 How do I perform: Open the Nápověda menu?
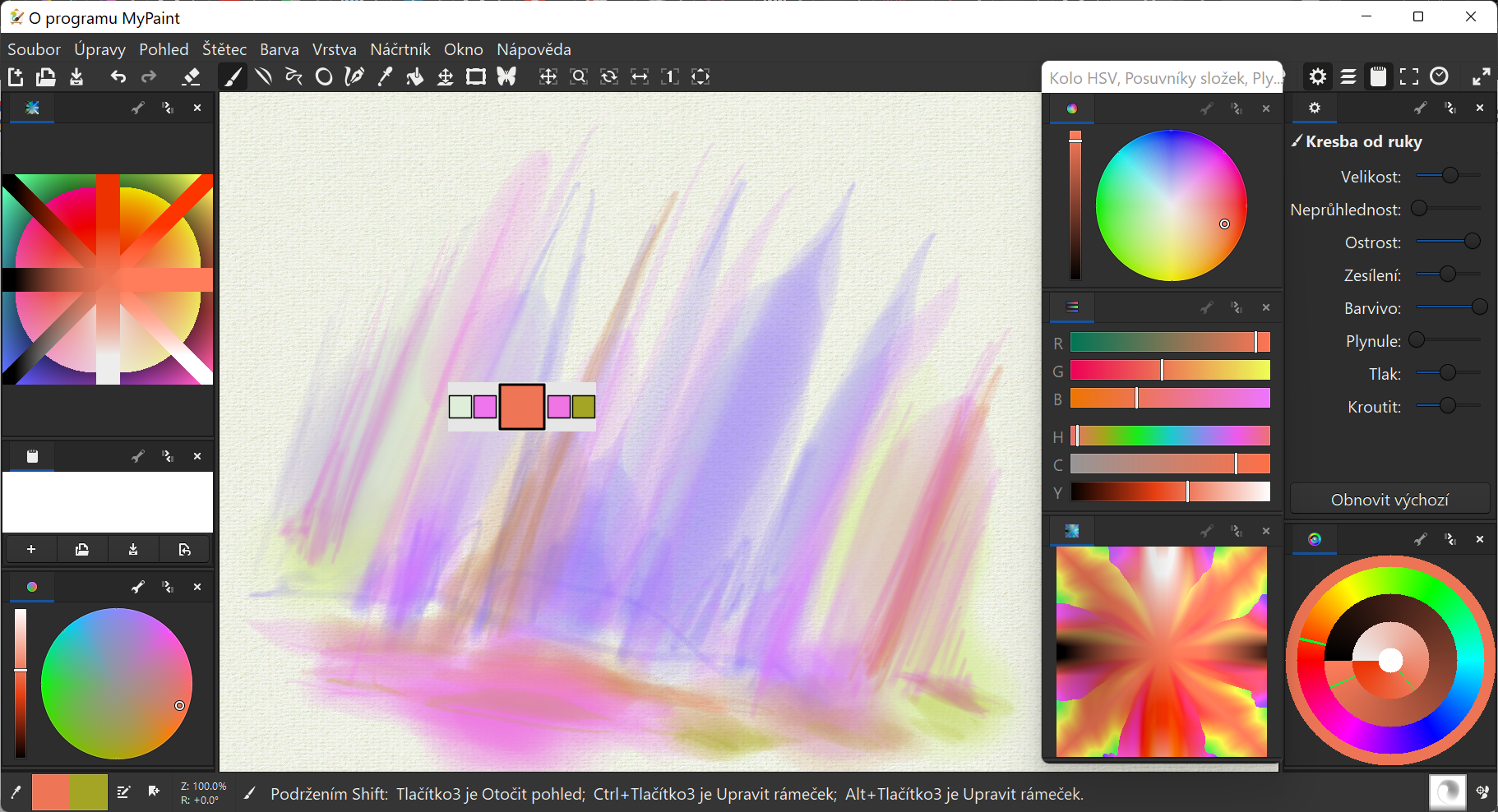pos(534,49)
